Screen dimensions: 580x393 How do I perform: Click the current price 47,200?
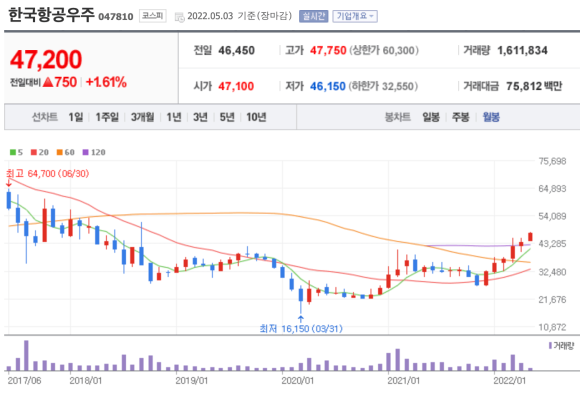[46, 60]
